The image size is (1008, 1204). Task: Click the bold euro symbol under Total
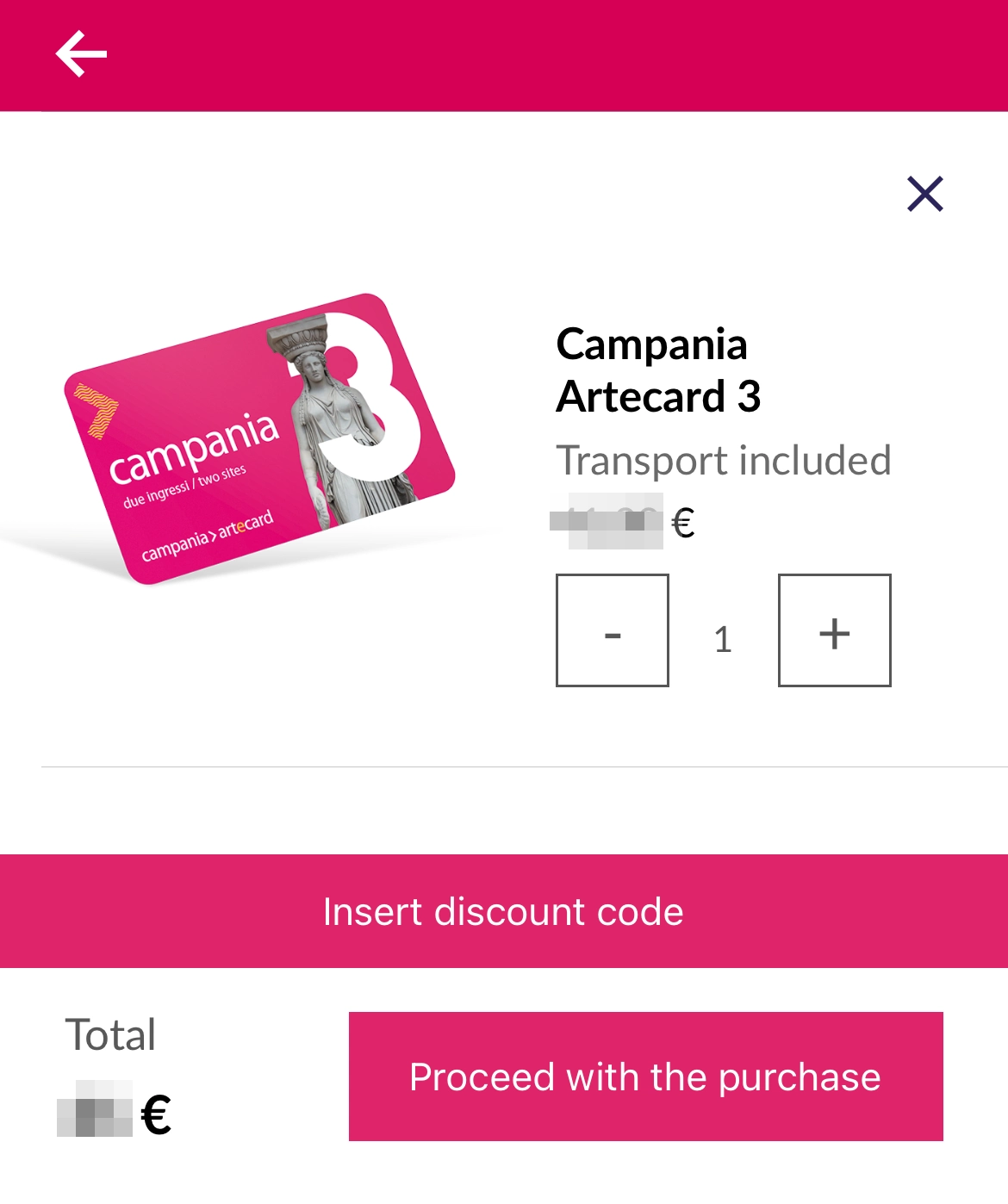156,1114
